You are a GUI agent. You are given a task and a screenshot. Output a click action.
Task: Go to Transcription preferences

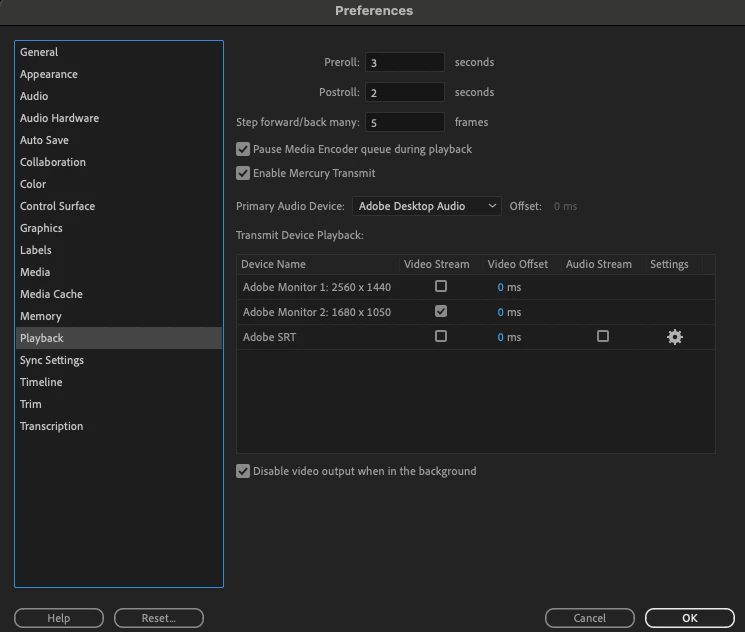[x=52, y=426]
